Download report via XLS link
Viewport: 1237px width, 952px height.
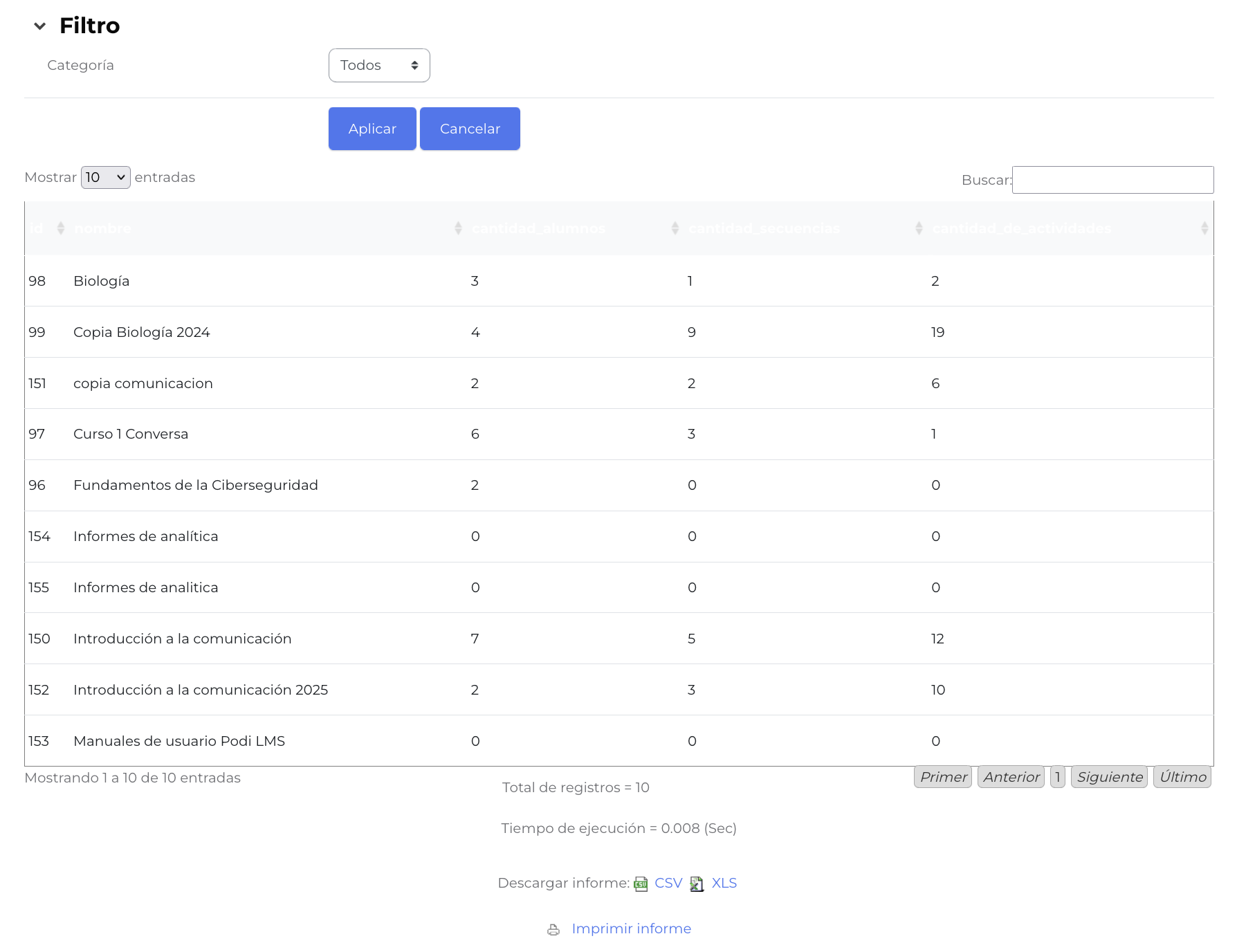pos(724,884)
